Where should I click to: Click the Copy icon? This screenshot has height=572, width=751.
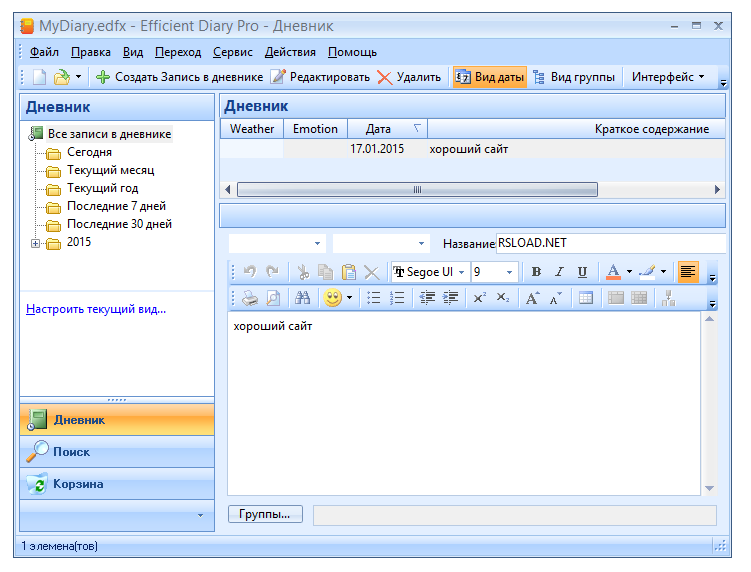(326, 272)
